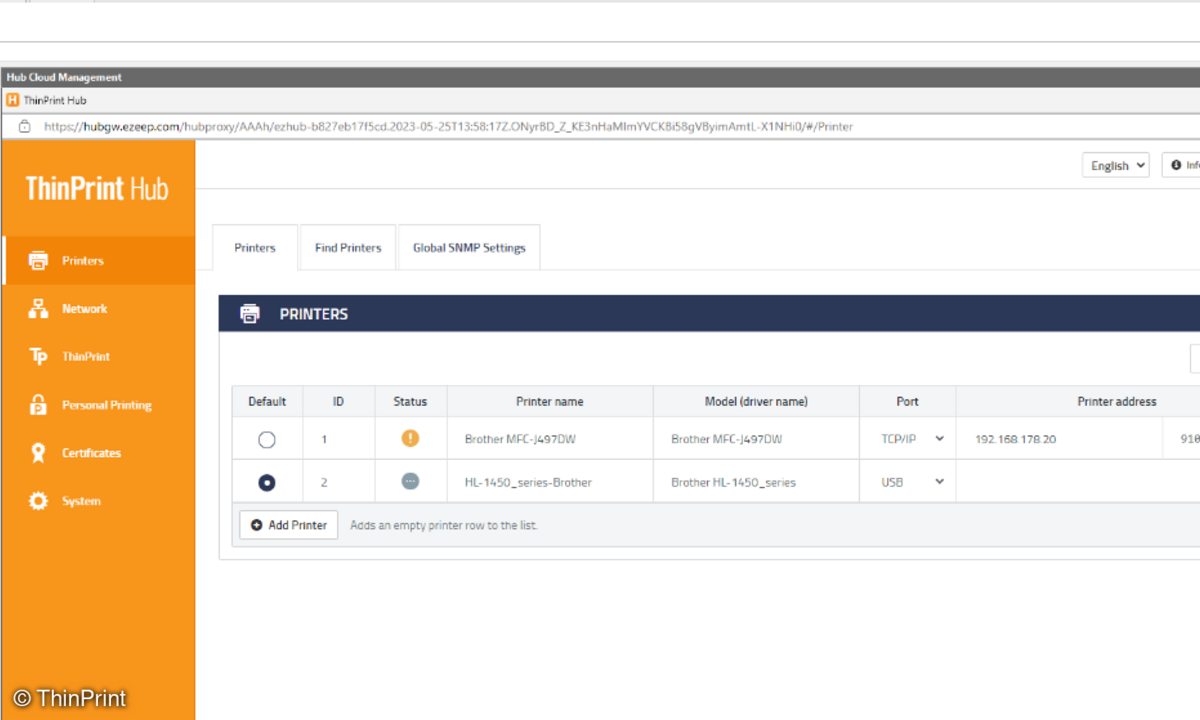Image resolution: width=1200 pixels, height=720 pixels.
Task: Click the orange warning status icon for Brother MFC-J497DW
Action: [410, 438]
